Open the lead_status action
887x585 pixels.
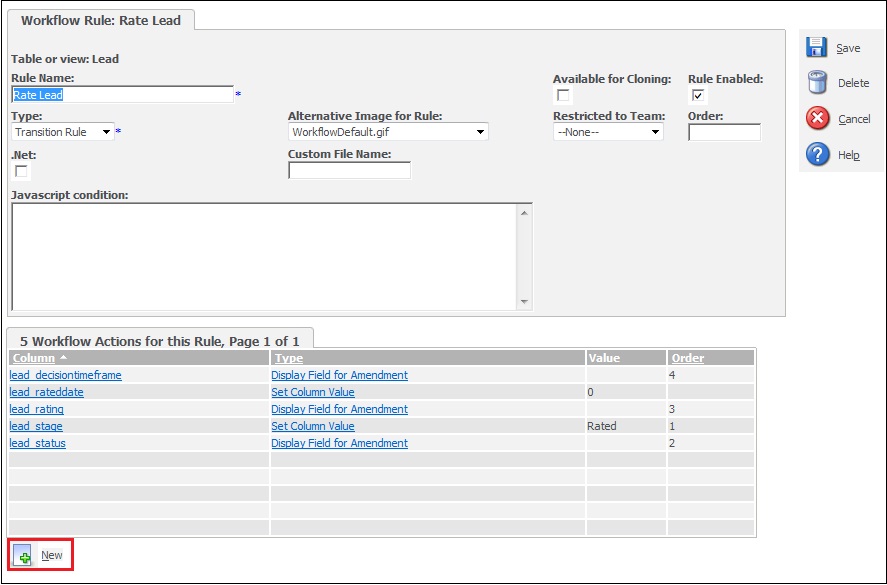pyautogui.click(x=38, y=443)
